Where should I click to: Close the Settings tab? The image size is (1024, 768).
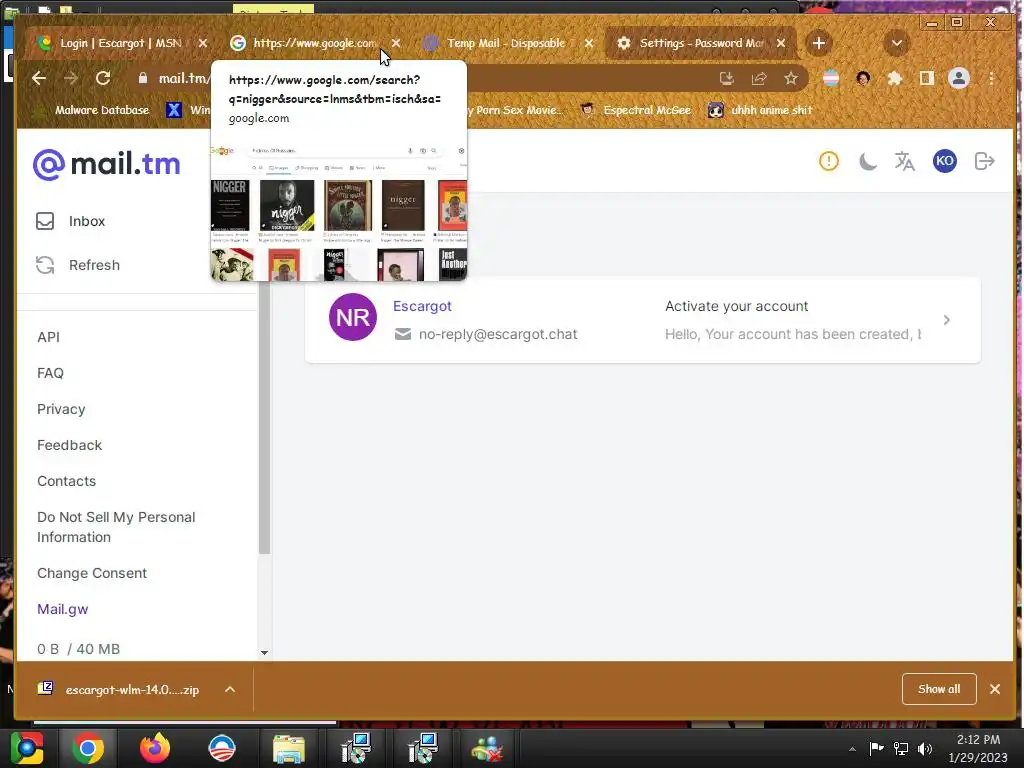(781, 43)
